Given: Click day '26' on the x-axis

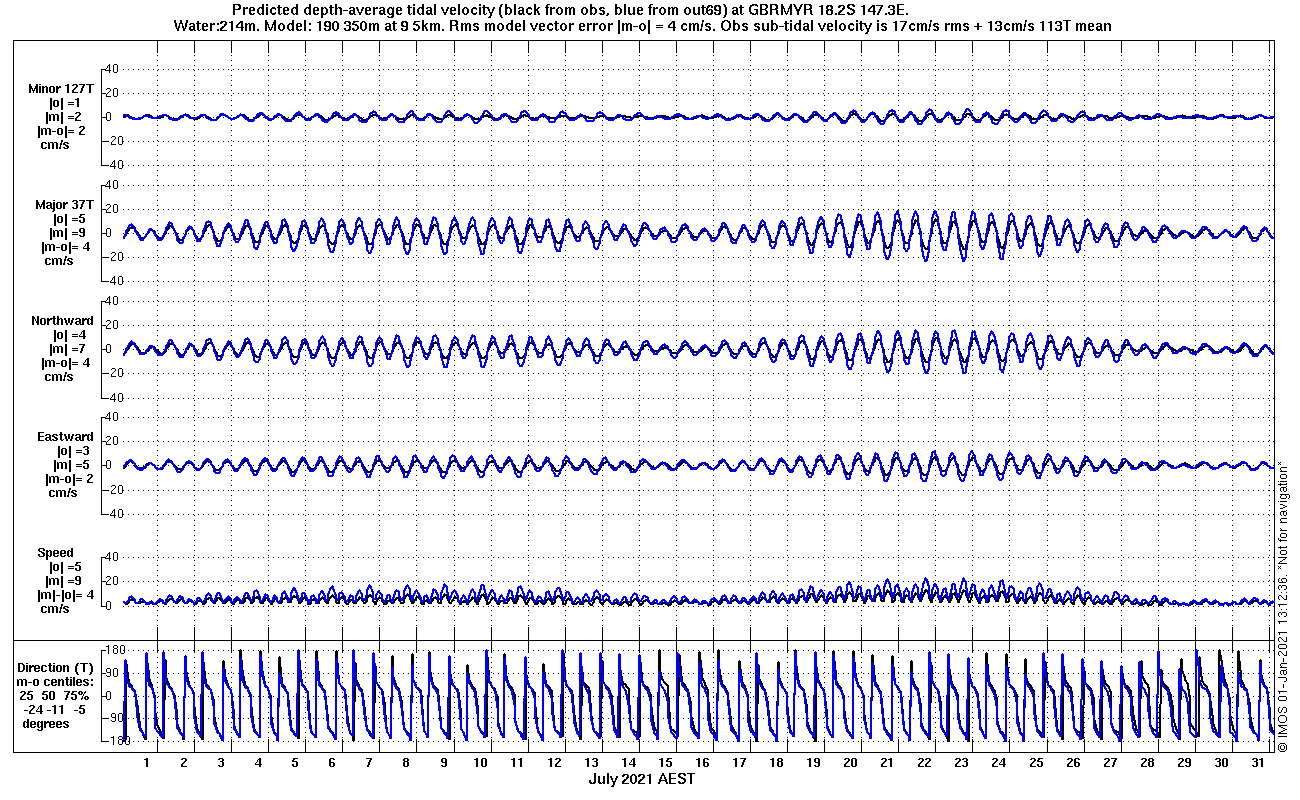Looking at the screenshot, I should 1072,763.
